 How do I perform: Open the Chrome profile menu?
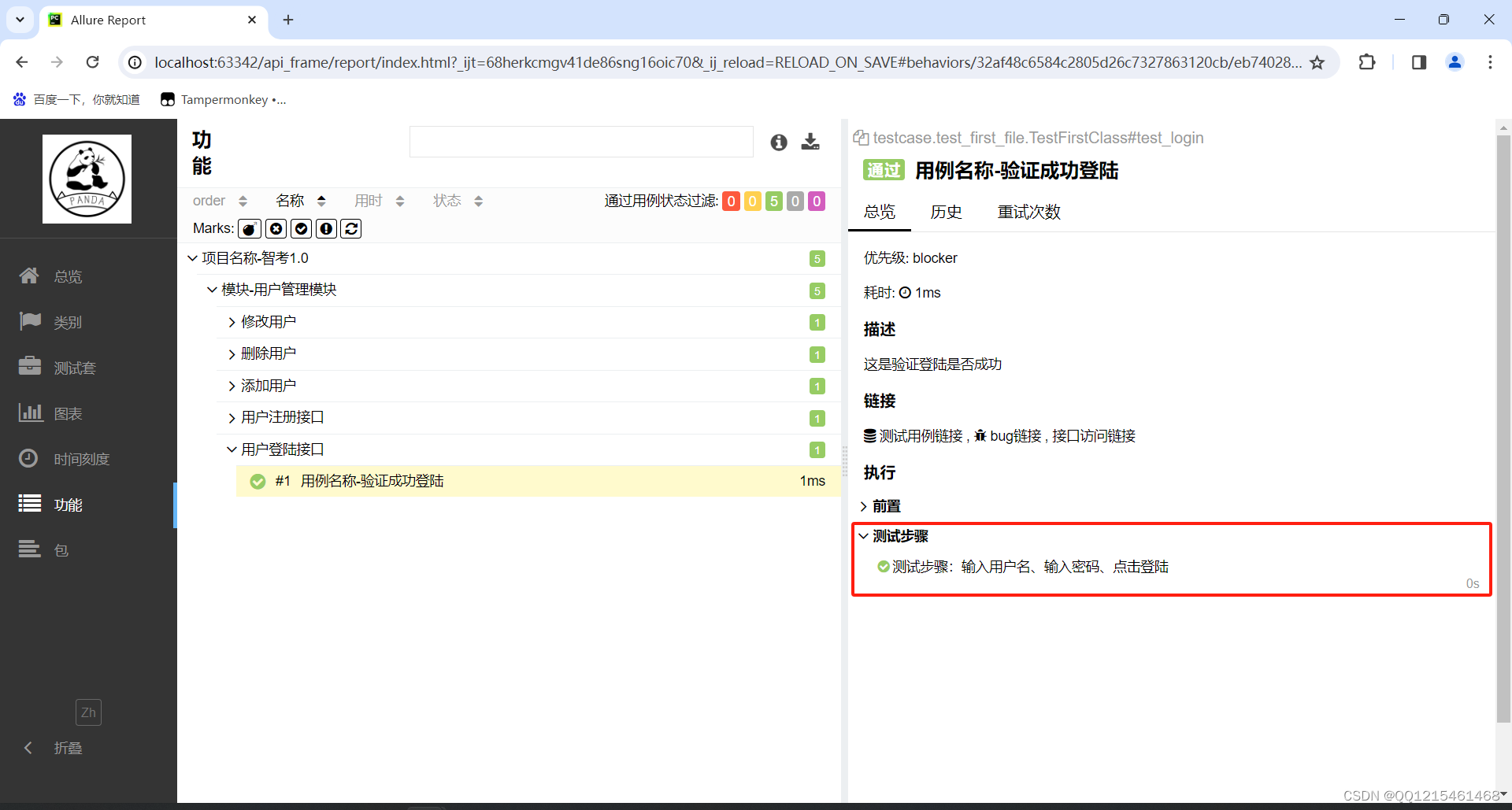pos(1455,62)
